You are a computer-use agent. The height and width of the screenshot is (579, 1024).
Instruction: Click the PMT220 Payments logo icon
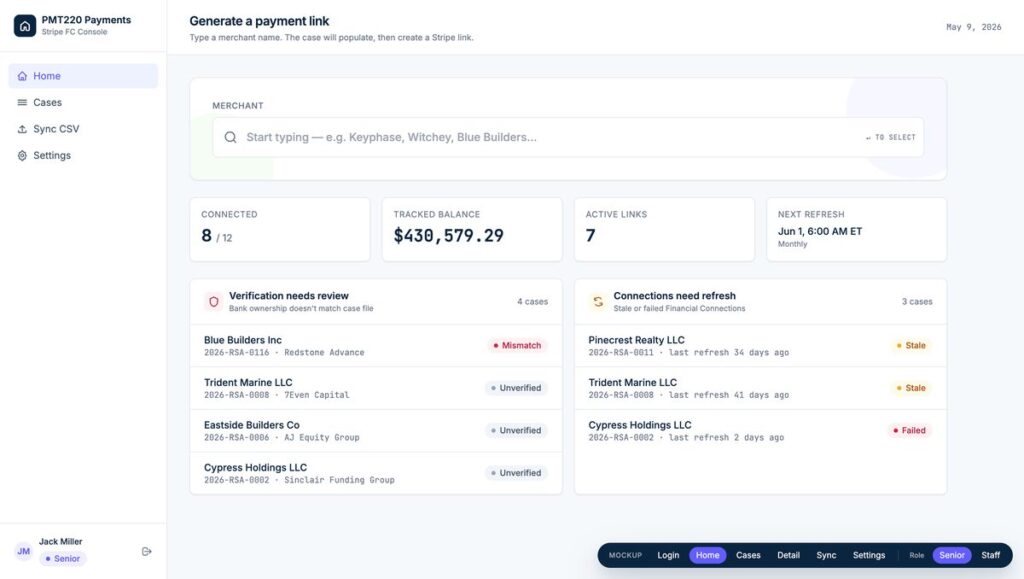(x=25, y=25)
